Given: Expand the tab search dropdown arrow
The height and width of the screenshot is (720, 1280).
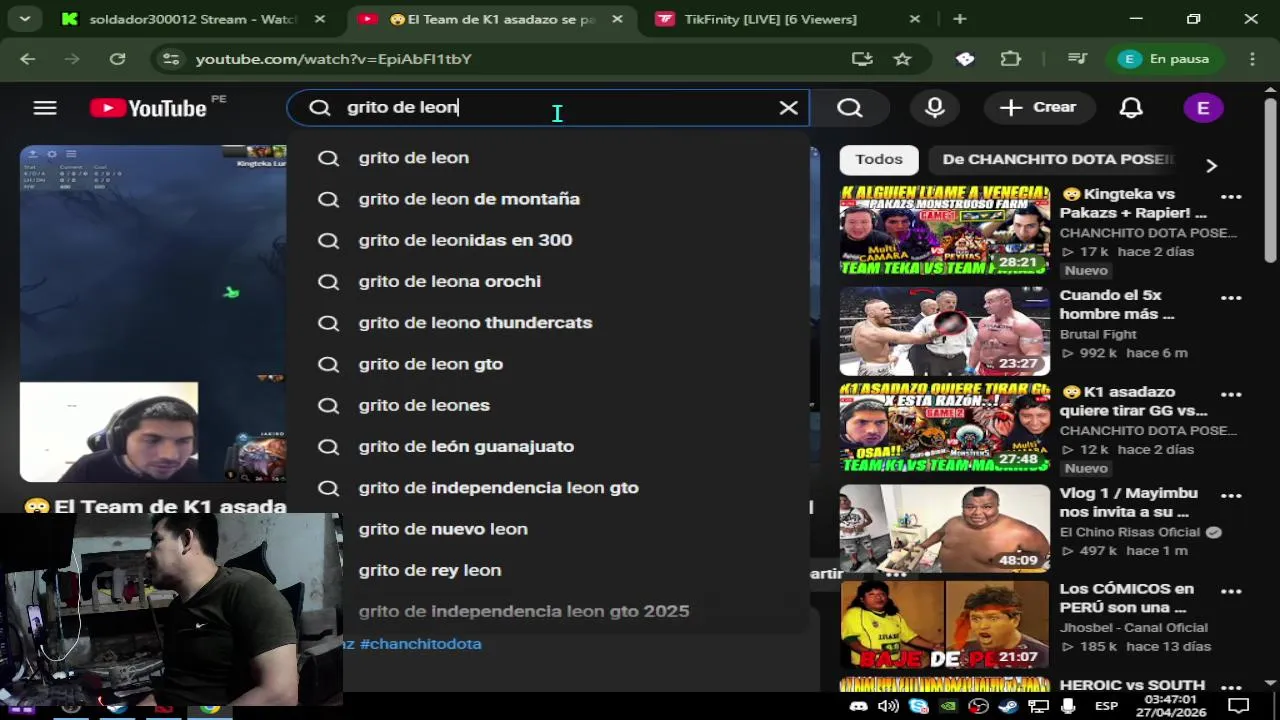Looking at the screenshot, I should 24,19.
